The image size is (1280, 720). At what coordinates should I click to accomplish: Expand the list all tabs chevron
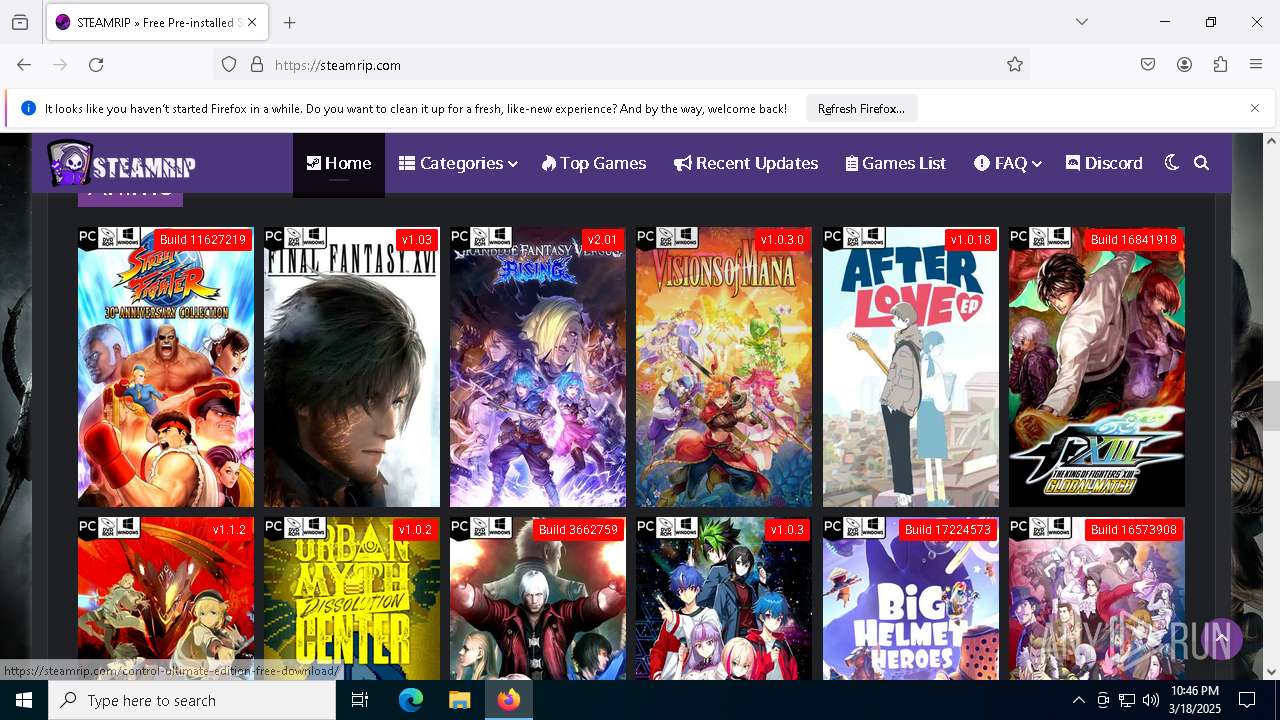1082,22
